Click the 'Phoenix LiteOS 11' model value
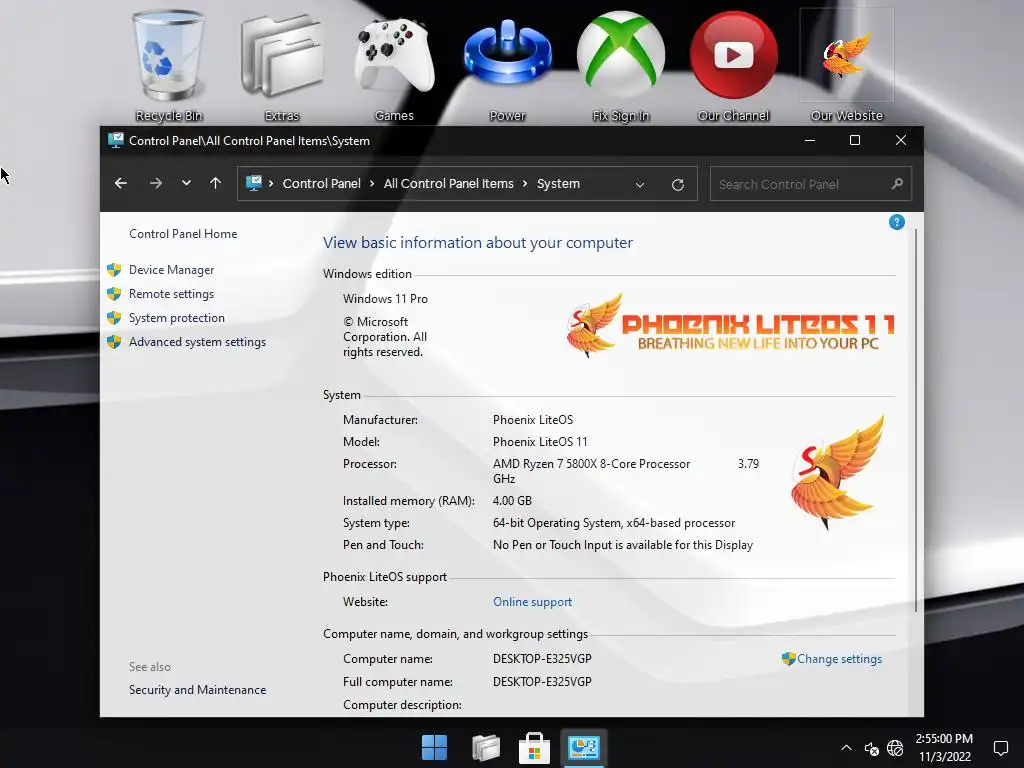This screenshot has width=1024, height=768. point(540,442)
